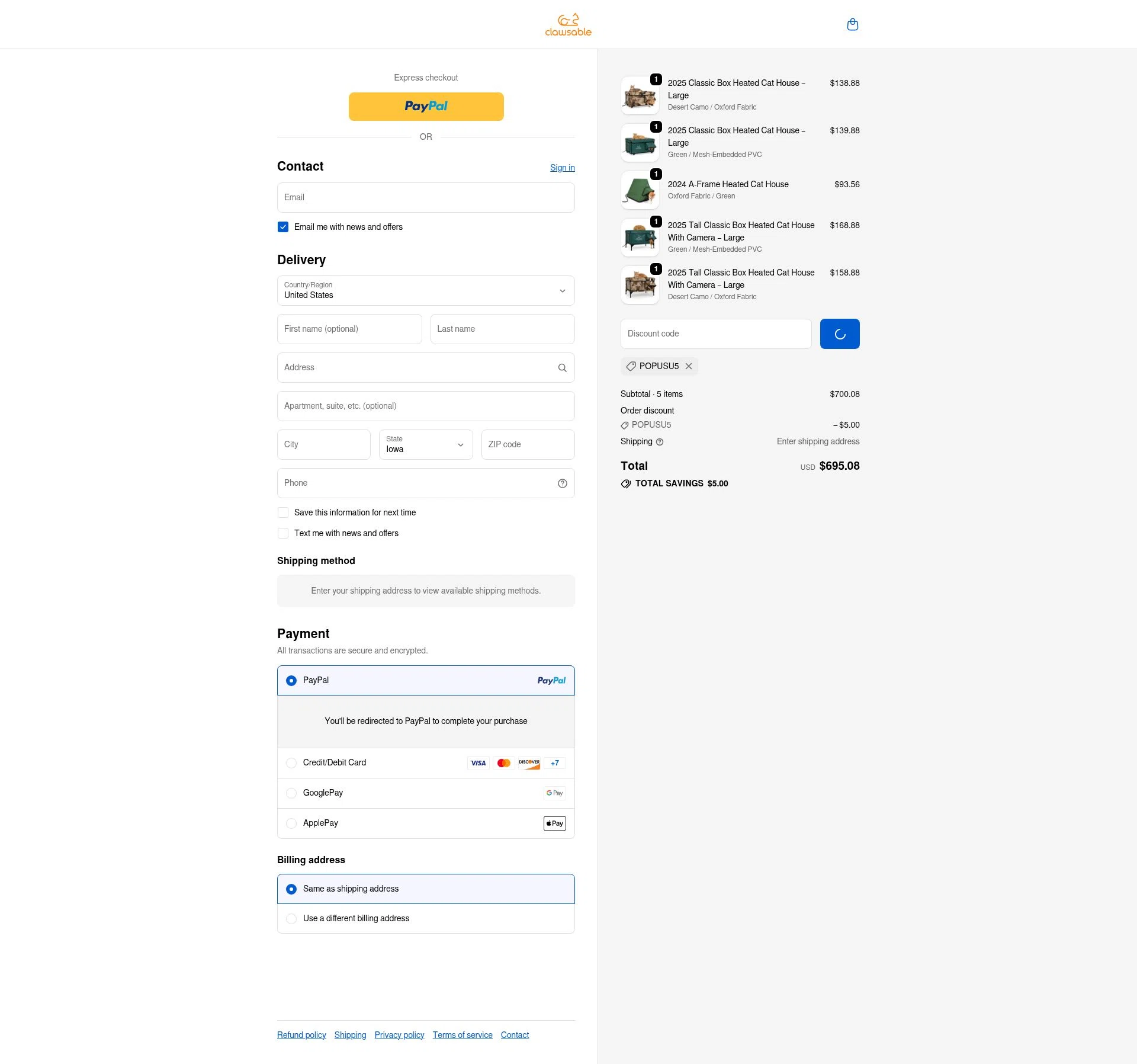
Task: Click the loading discount apply button
Action: (x=840, y=334)
